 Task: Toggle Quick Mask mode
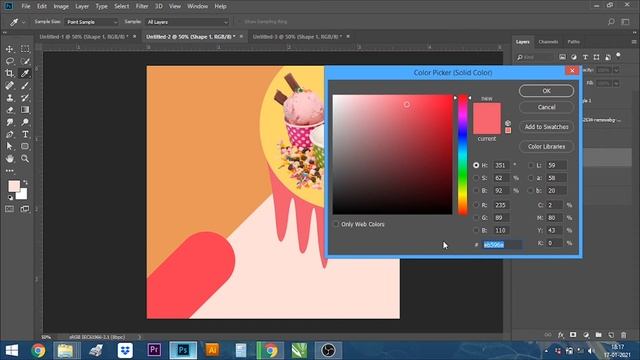point(9,209)
